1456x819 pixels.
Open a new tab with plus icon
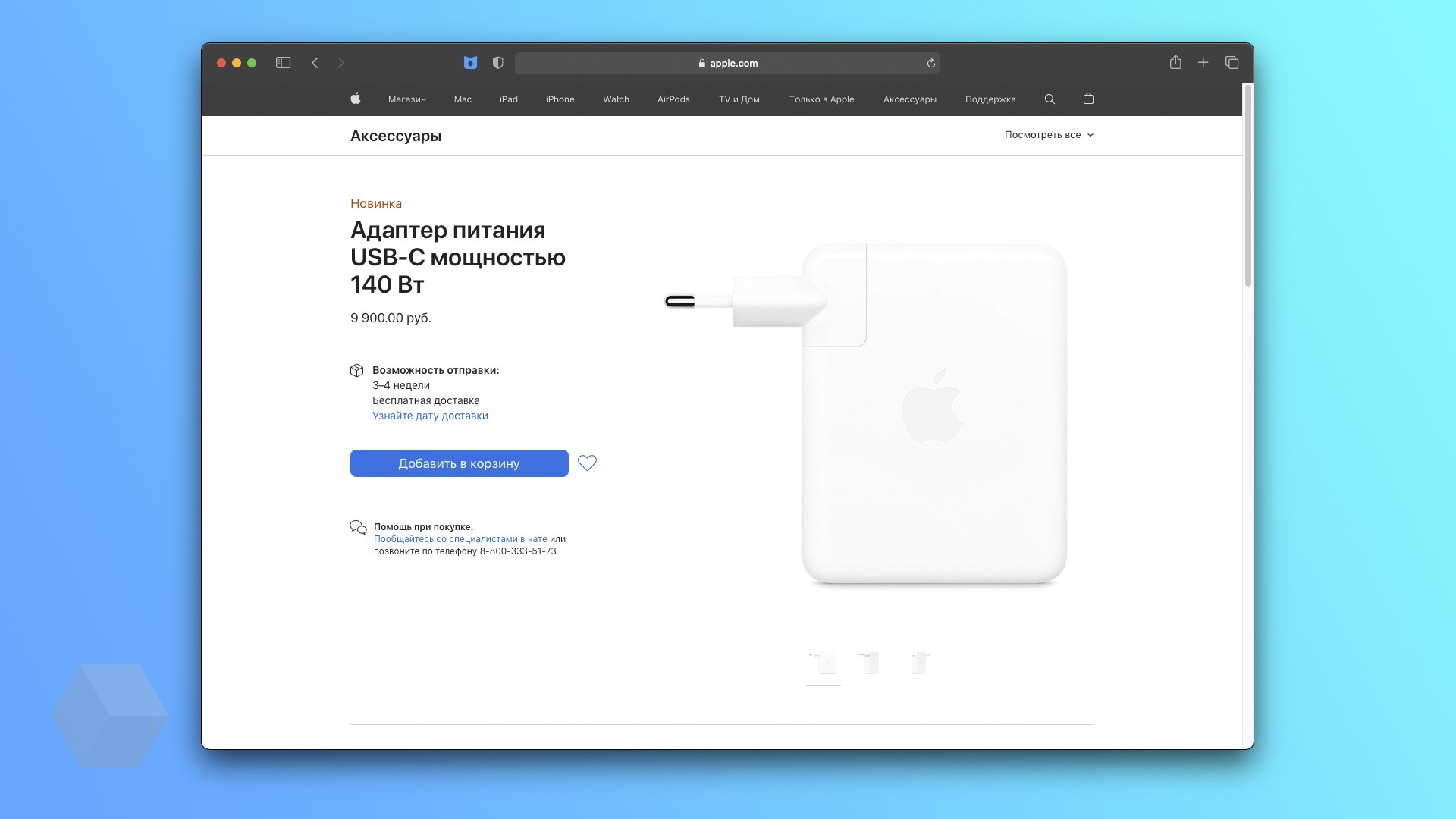coord(1203,63)
